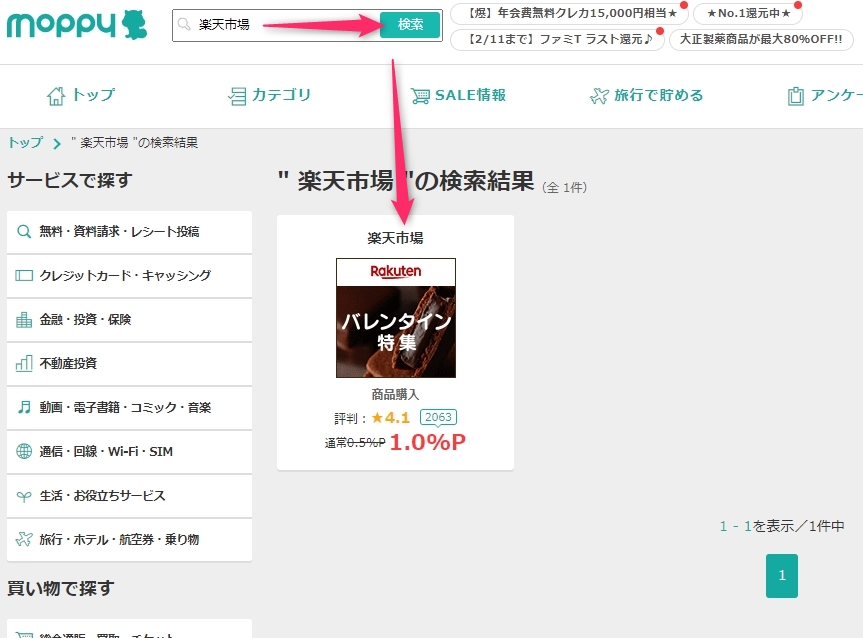Open 動画・電子書籍・コミック・音楽 category
The width and height of the screenshot is (863, 638).
(129, 408)
